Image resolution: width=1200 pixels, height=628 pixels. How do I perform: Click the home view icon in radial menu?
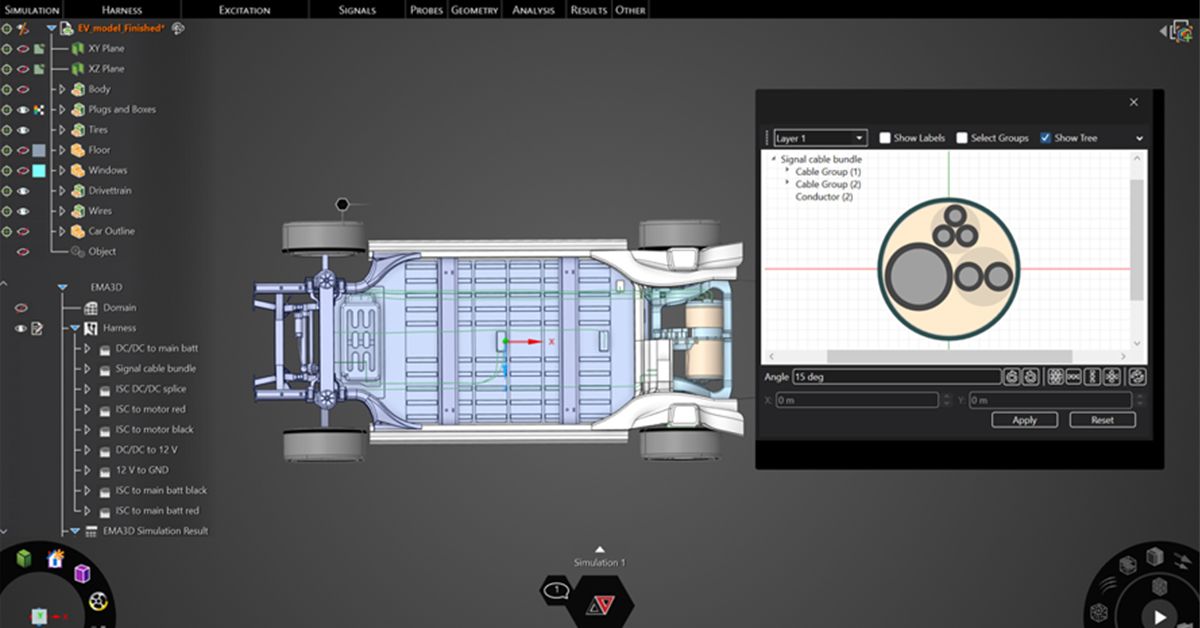pos(55,559)
